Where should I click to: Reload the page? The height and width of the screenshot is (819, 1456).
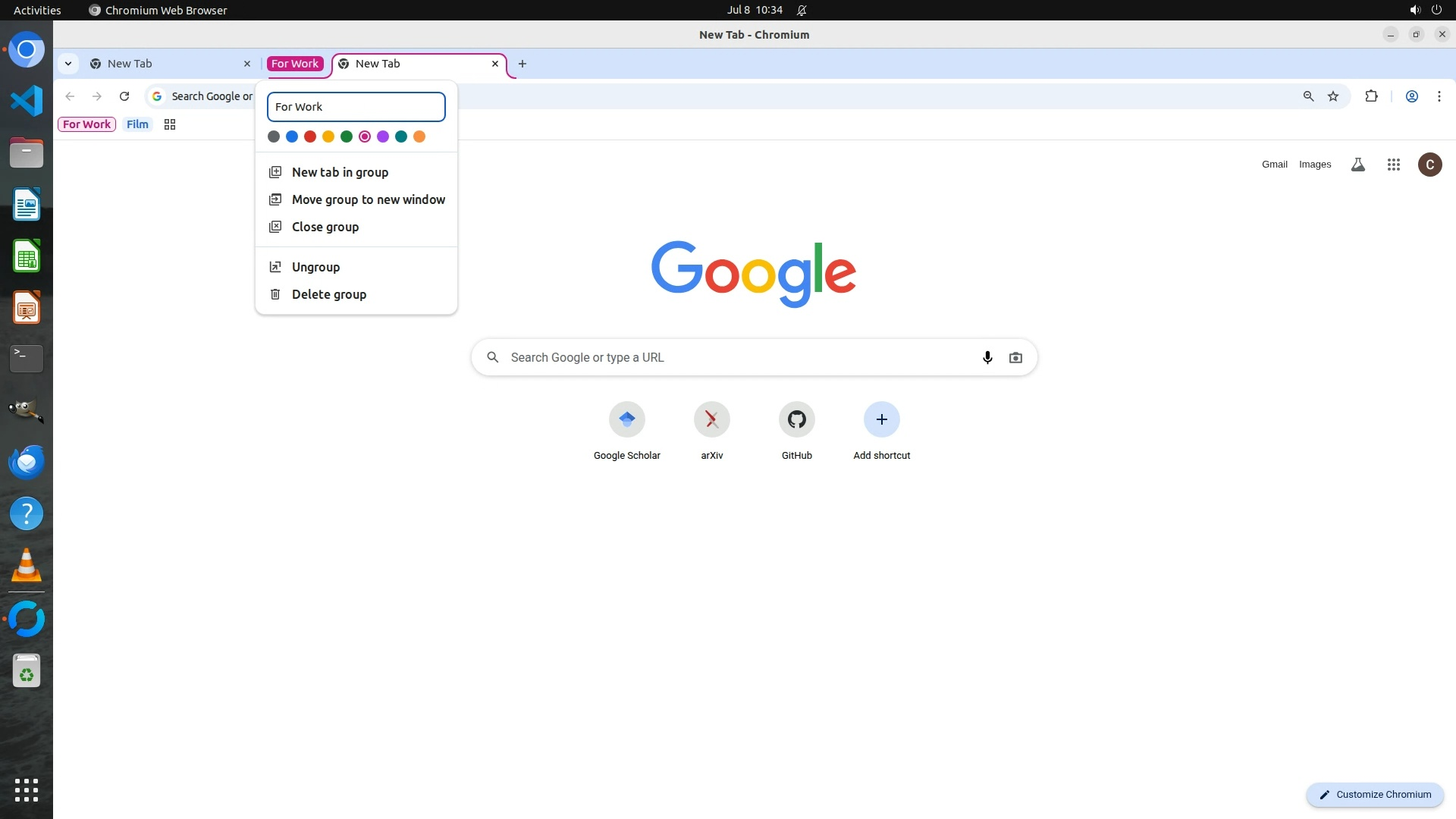[124, 96]
